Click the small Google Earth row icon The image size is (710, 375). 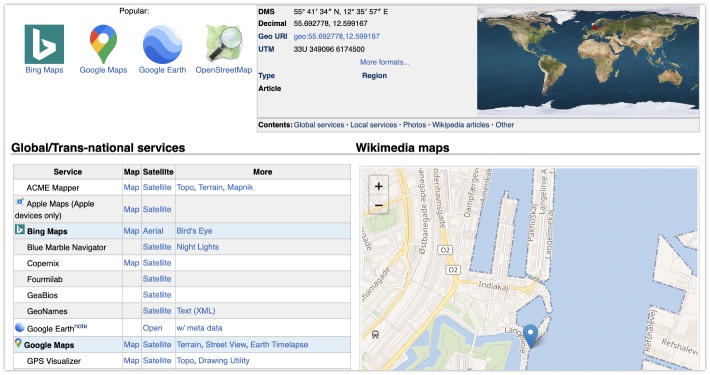coord(19,327)
